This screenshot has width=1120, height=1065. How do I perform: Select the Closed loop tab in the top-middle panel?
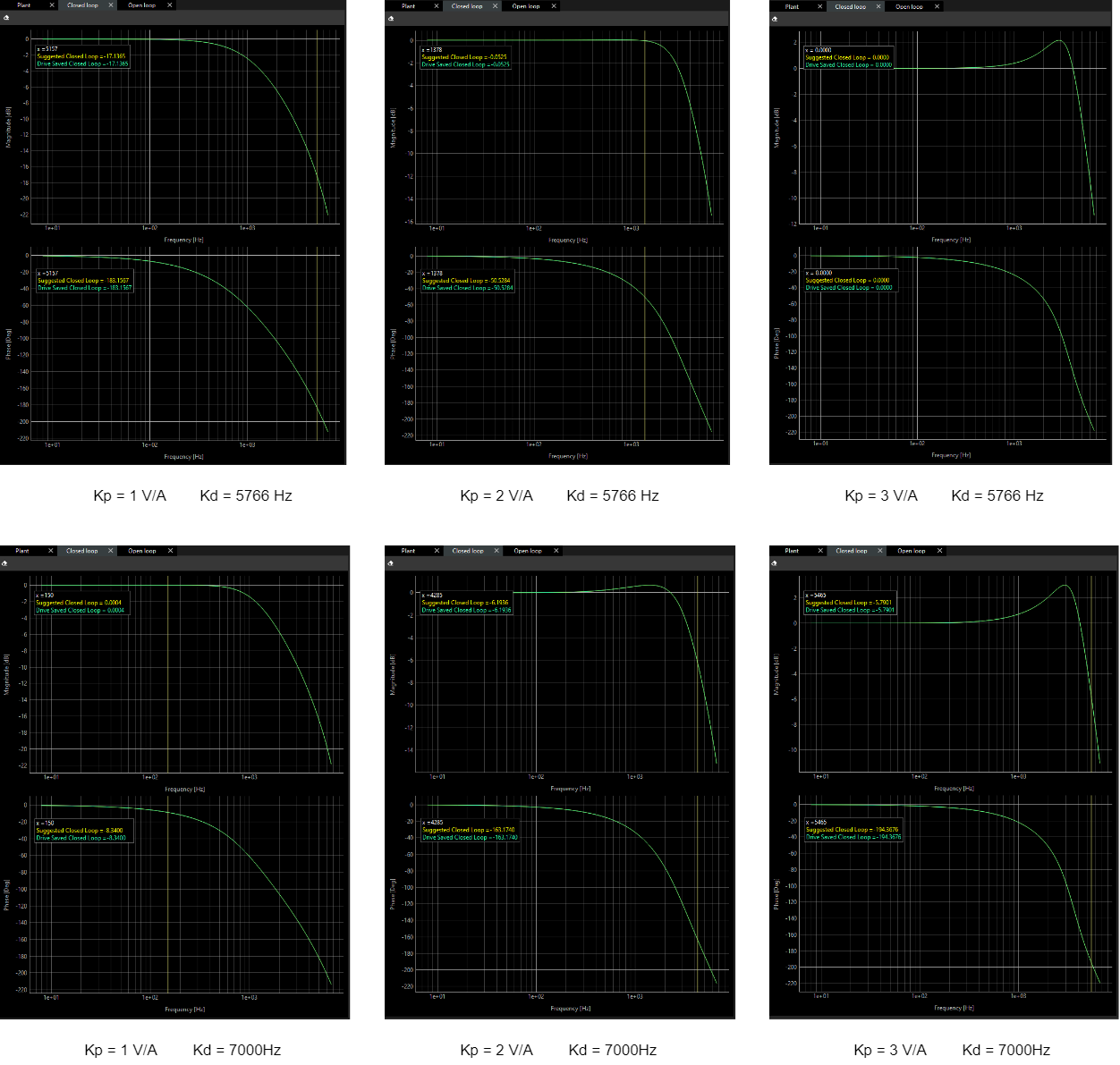[468, 5]
